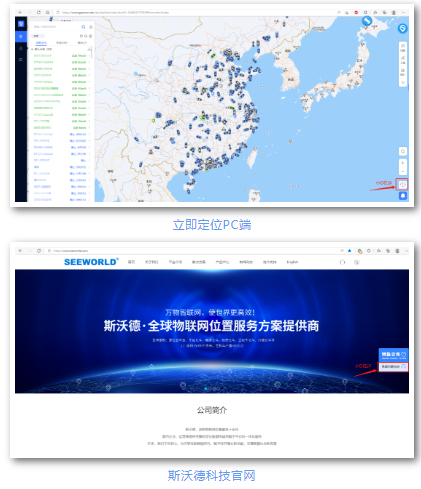This screenshot has height=489, width=421.
Task: Open the fifth SEEWORLD navigation item
Action: click(222, 262)
